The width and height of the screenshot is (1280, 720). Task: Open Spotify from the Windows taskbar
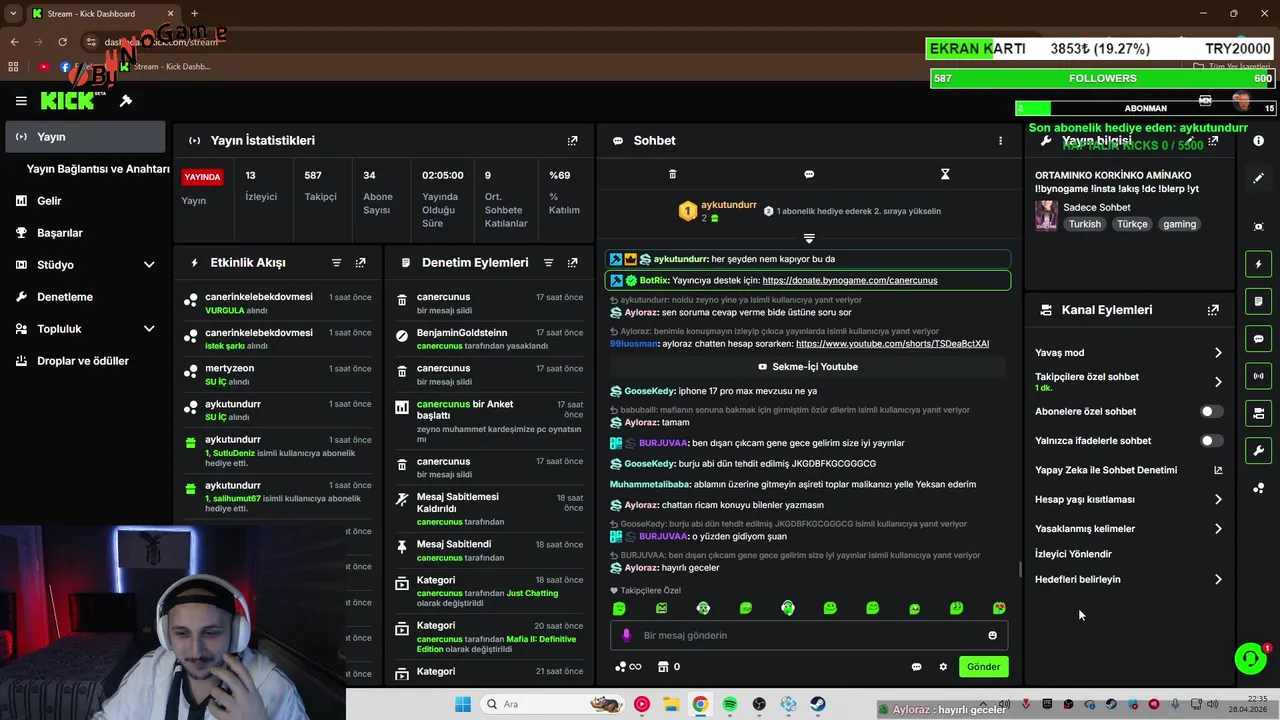click(x=730, y=705)
